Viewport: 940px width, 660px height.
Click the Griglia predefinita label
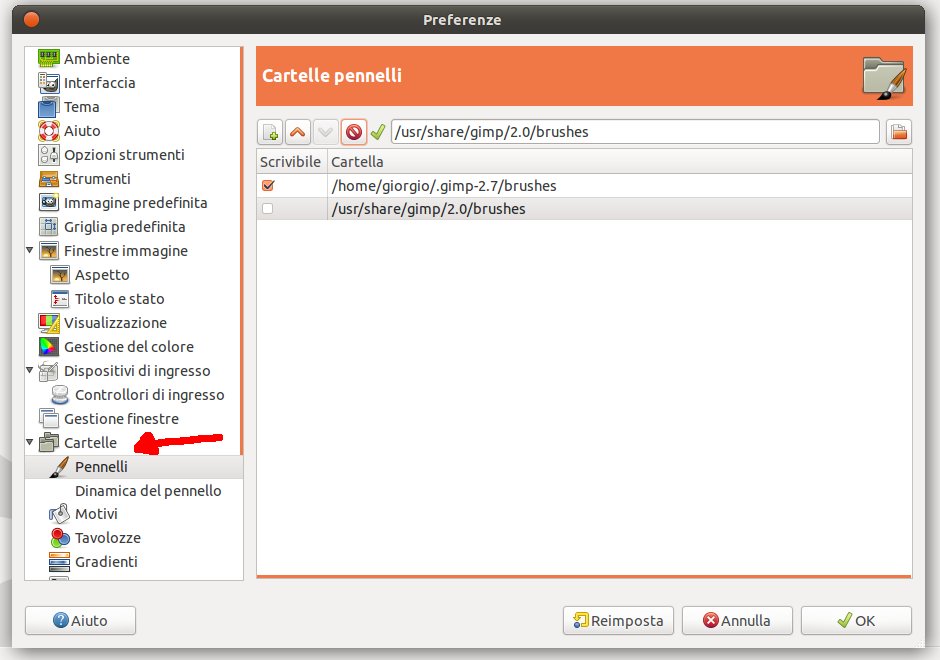(x=125, y=227)
